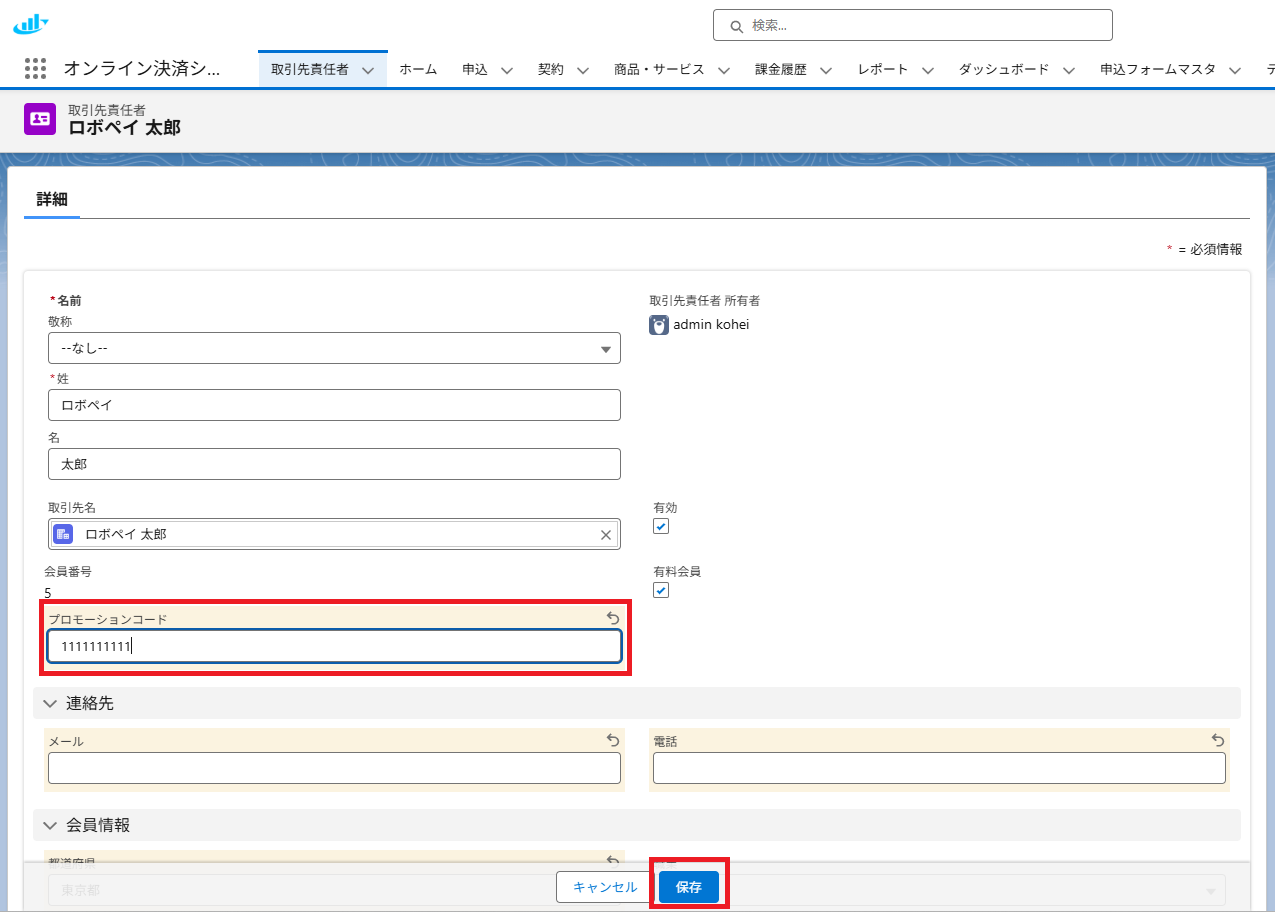The image size is (1275, 912).
Task: Go to the ホーム tab
Action: point(418,70)
